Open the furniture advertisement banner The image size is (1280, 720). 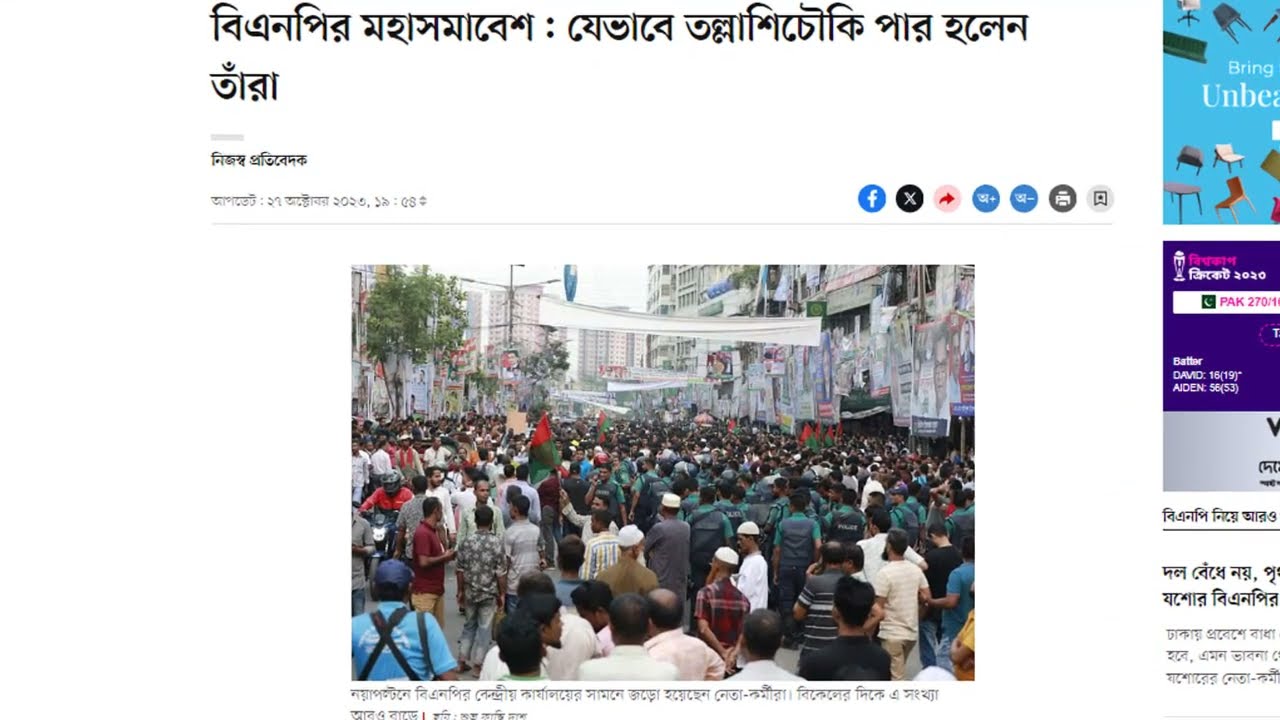[1221, 112]
